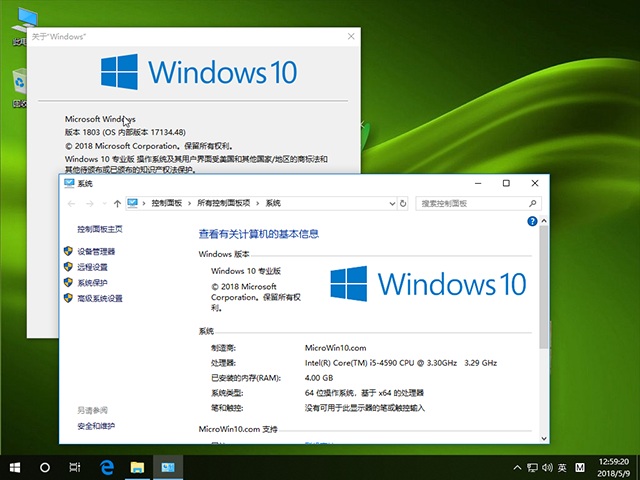Expand chevron after All Control Panel Items breadcrumb

[x=258, y=203]
